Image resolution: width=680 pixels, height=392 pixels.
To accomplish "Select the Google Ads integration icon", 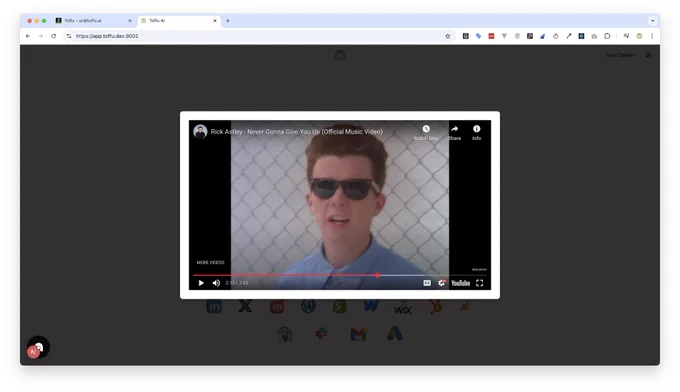I will coord(395,333).
